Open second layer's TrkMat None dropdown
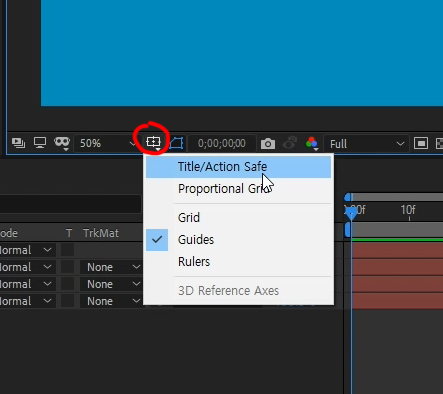The height and width of the screenshot is (394, 443). 111,267
